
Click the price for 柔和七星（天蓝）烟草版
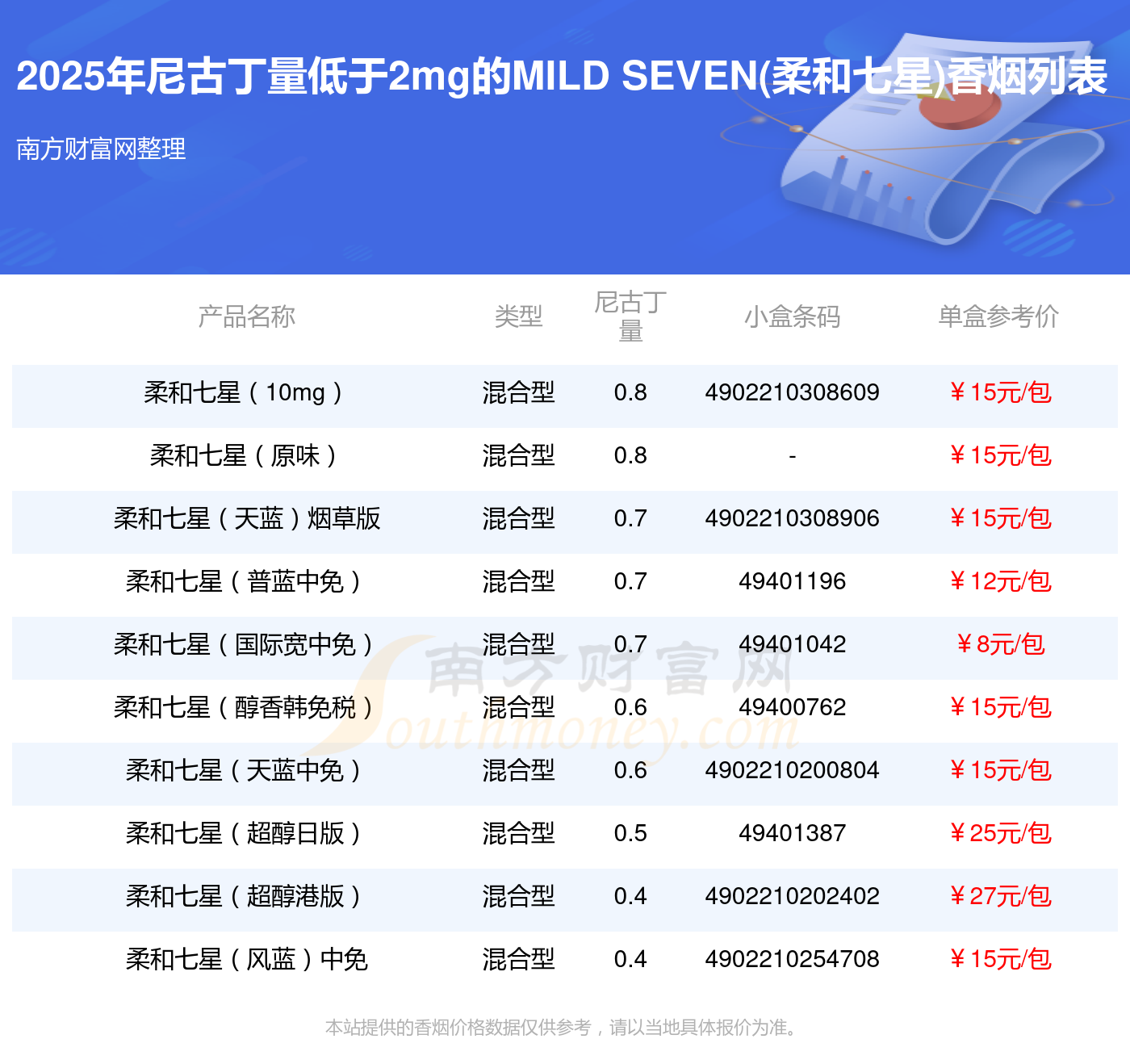[x=999, y=518]
